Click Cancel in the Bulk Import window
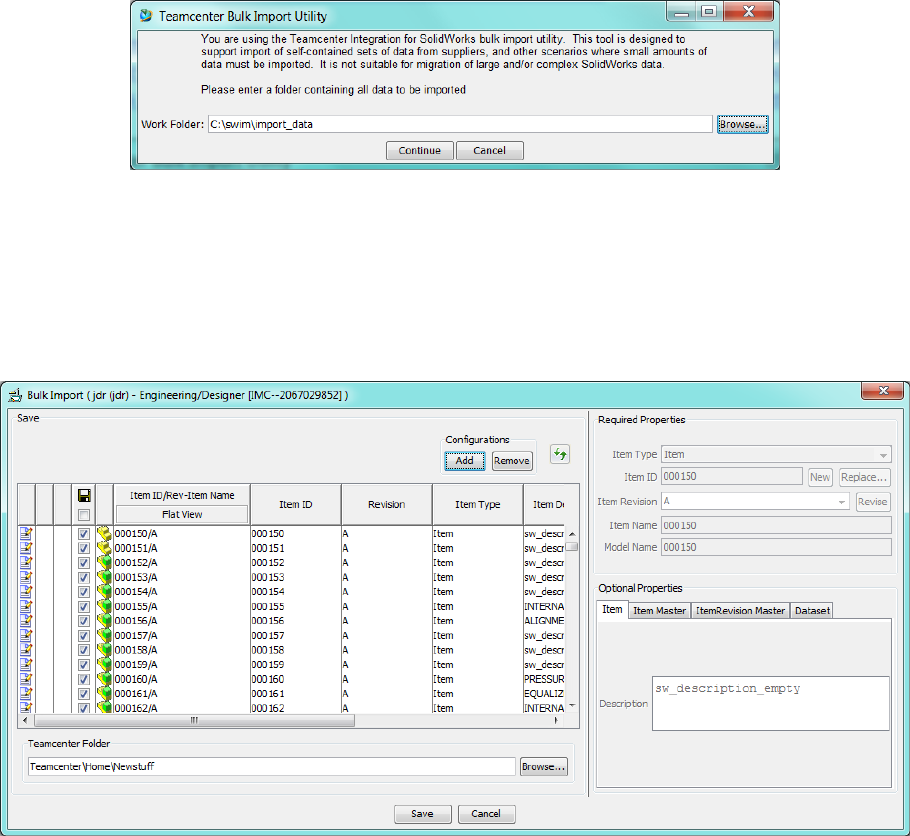The height and width of the screenshot is (836, 910). click(x=486, y=814)
